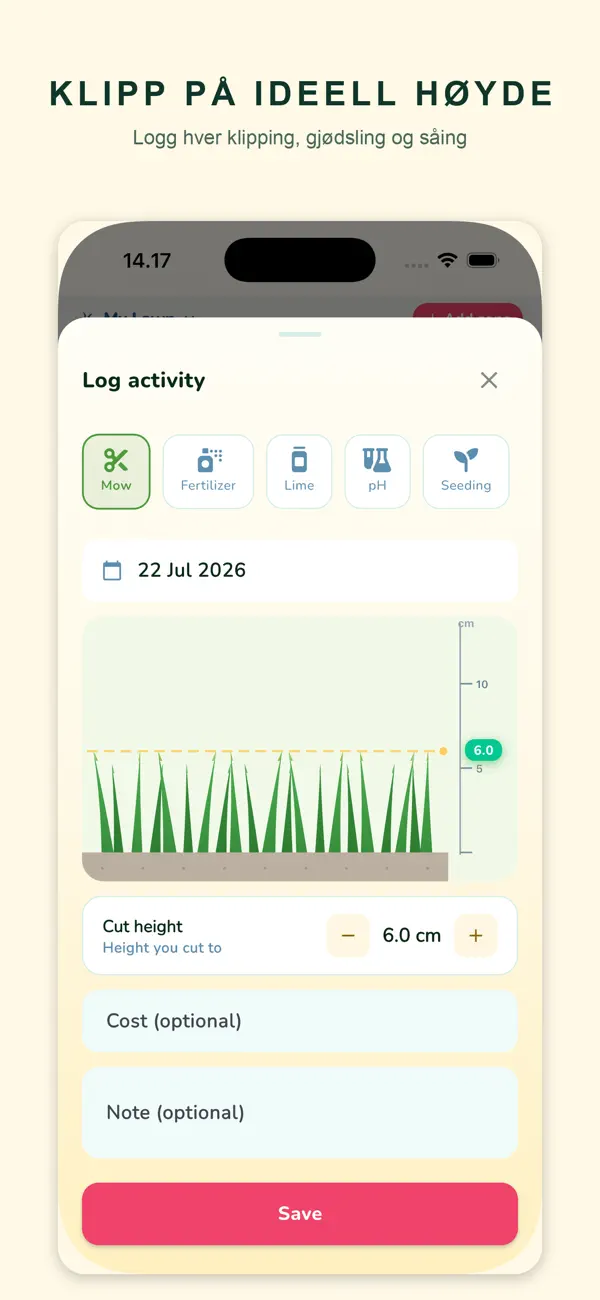This screenshot has width=600, height=1300.
Task: Focus the Cost (optional) field
Action: coord(300,1021)
